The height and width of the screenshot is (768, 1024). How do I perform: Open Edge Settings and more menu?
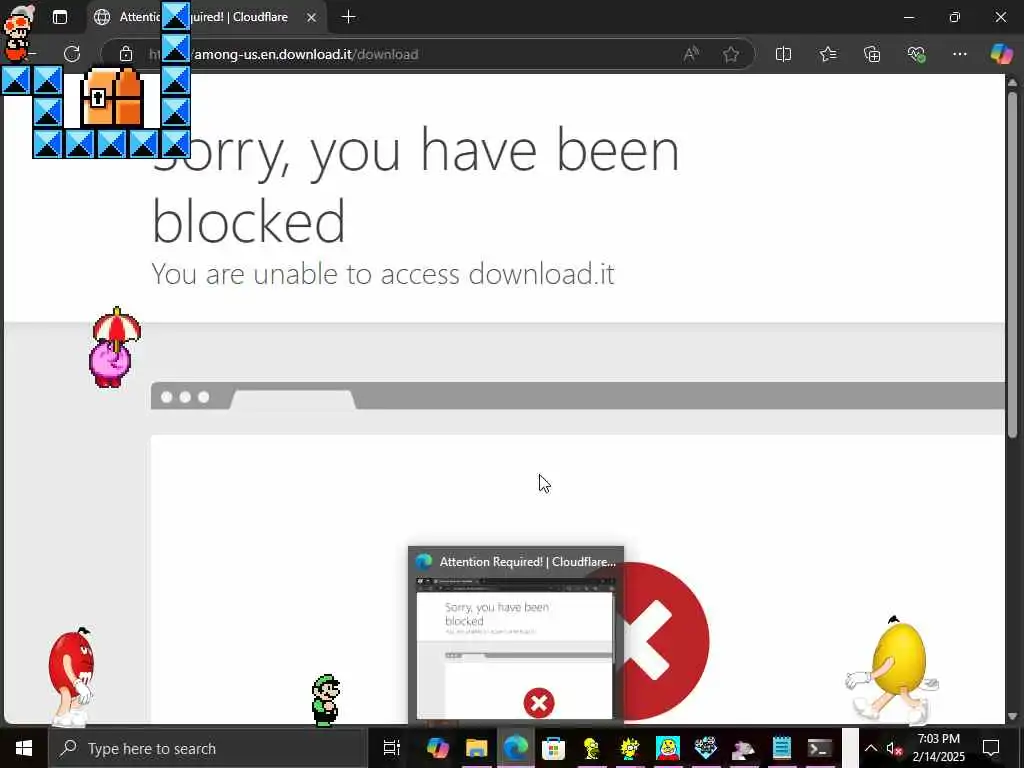coord(959,54)
